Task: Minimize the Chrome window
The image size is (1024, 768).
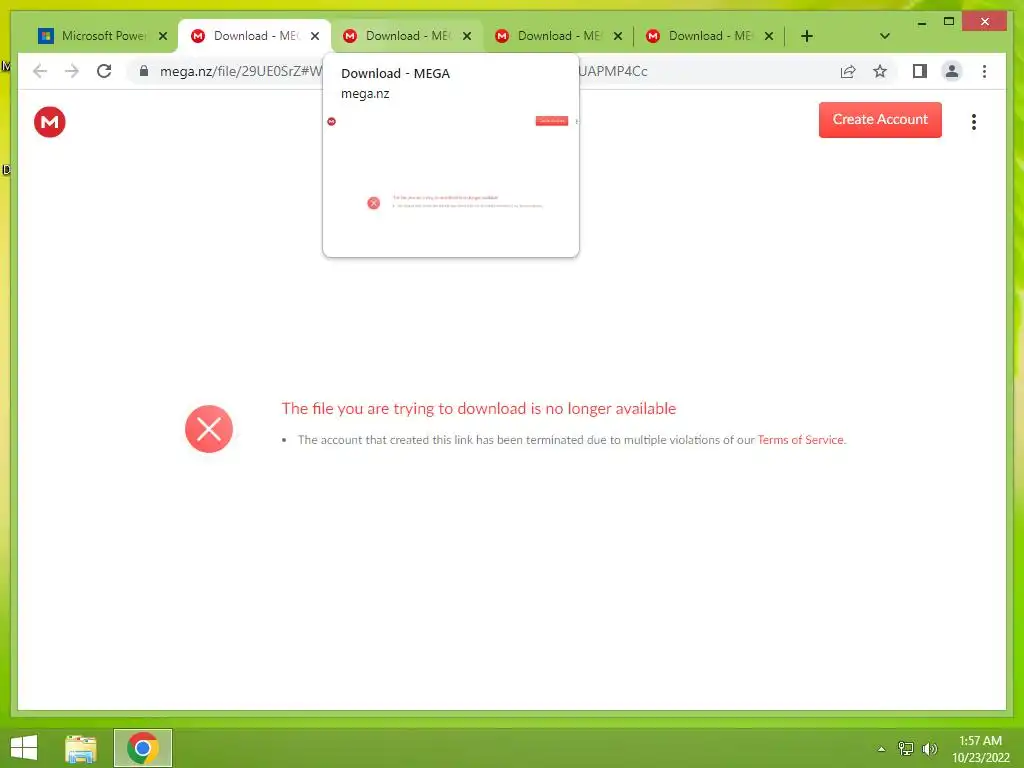Action: tap(921, 22)
